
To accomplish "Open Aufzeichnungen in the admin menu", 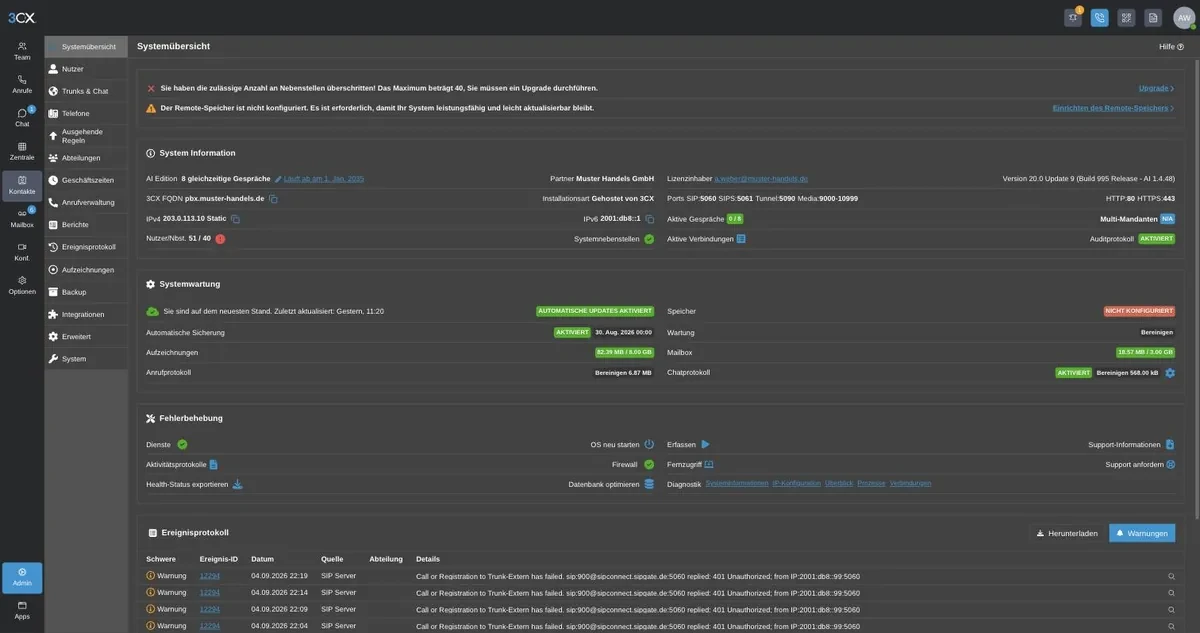I will coord(86,270).
